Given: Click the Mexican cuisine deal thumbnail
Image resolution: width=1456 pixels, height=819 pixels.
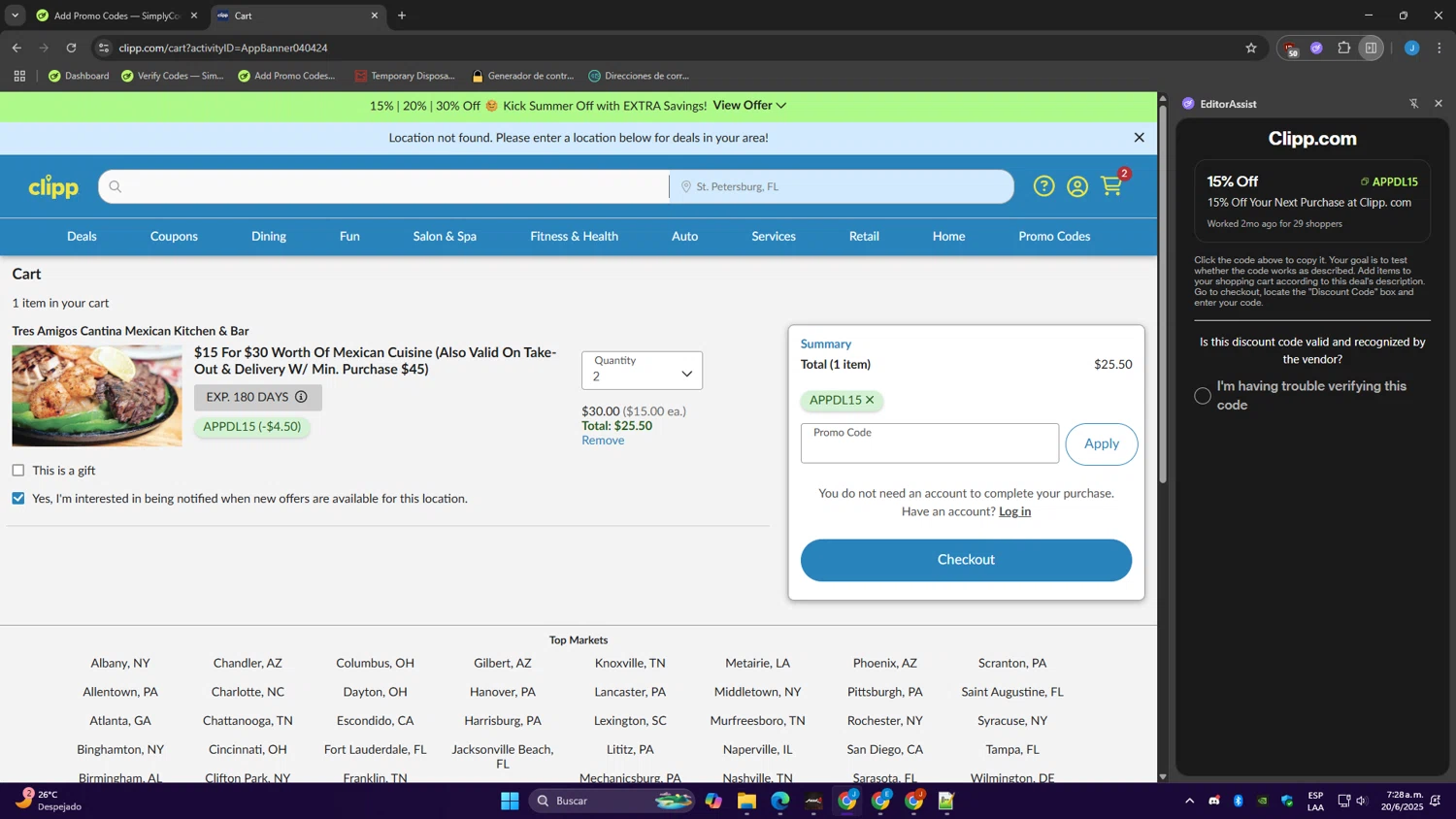Looking at the screenshot, I should point(97,396).
